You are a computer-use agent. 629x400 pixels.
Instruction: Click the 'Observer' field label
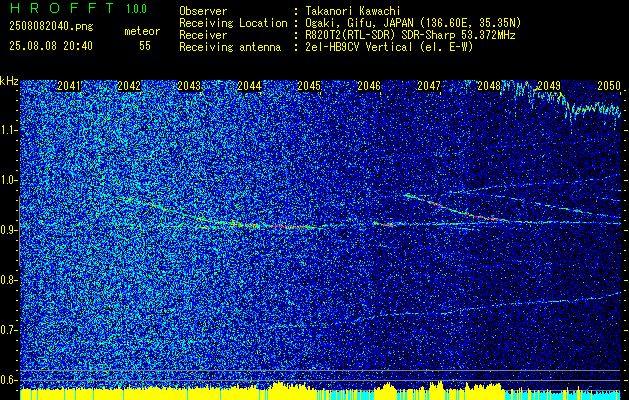pos(203,11)
